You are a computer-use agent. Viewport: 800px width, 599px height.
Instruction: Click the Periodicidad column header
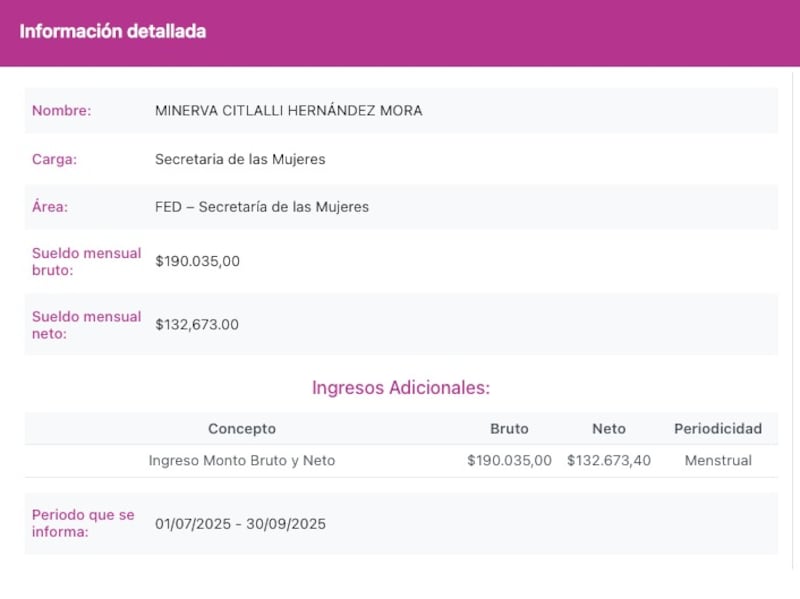[718, 428]
